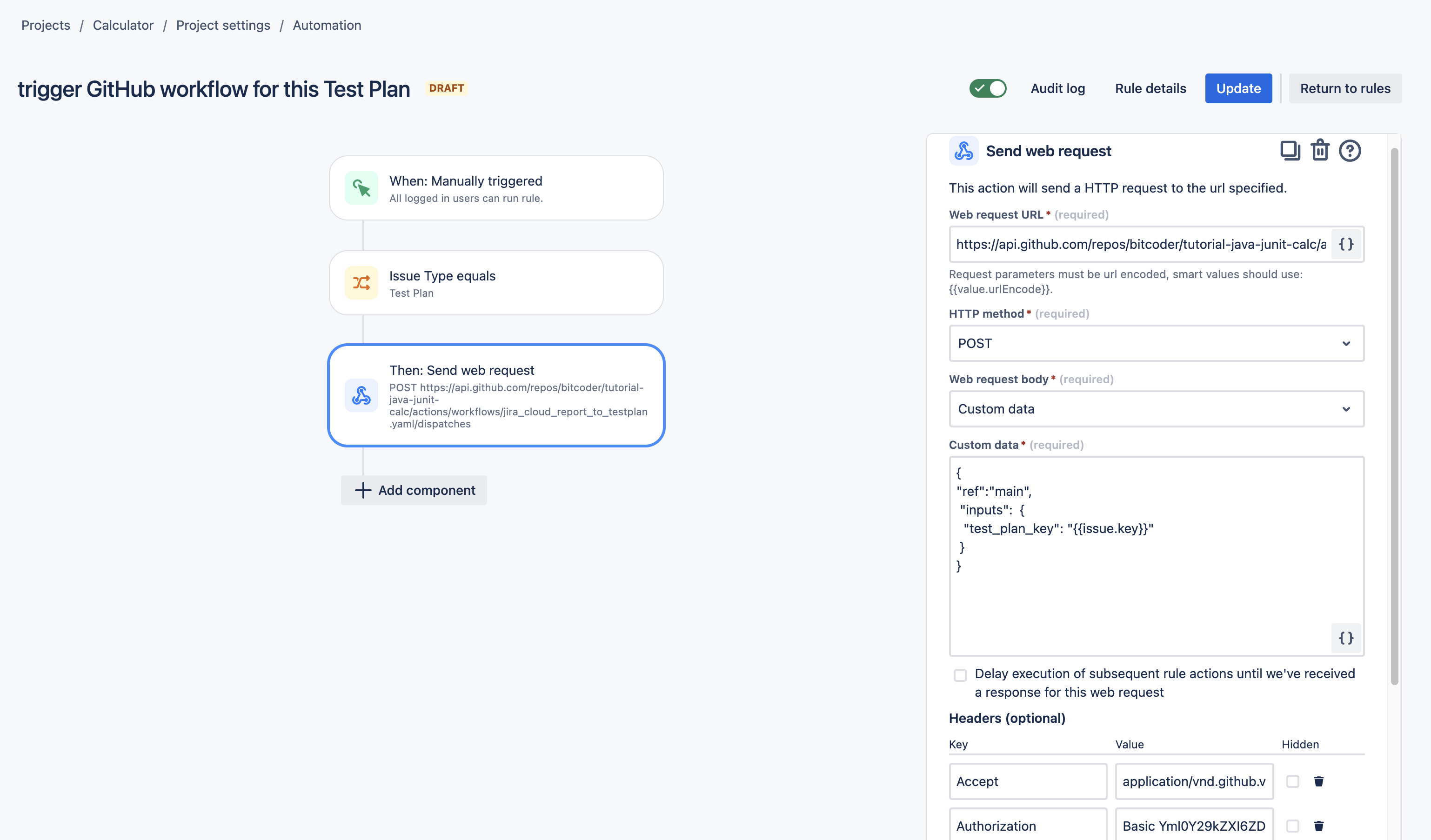Click the webhook icon on Then card
This screenshot has width=1431, height=840.
[361, 396]
